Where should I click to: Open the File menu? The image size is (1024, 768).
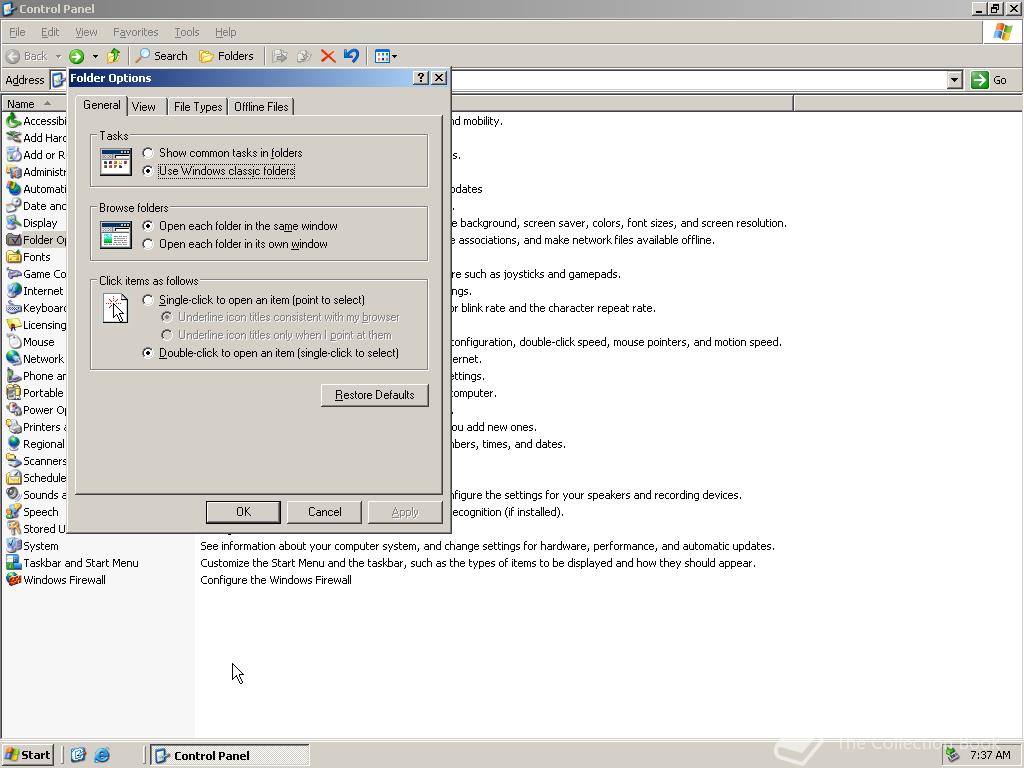[17, 32]
